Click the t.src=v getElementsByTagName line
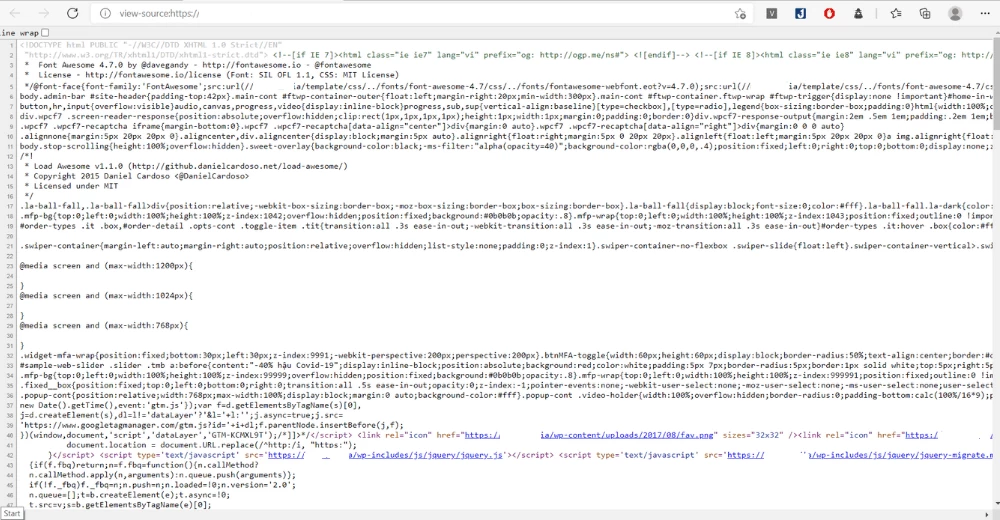This screenshot has width=1000, height=520. [120, 505]
